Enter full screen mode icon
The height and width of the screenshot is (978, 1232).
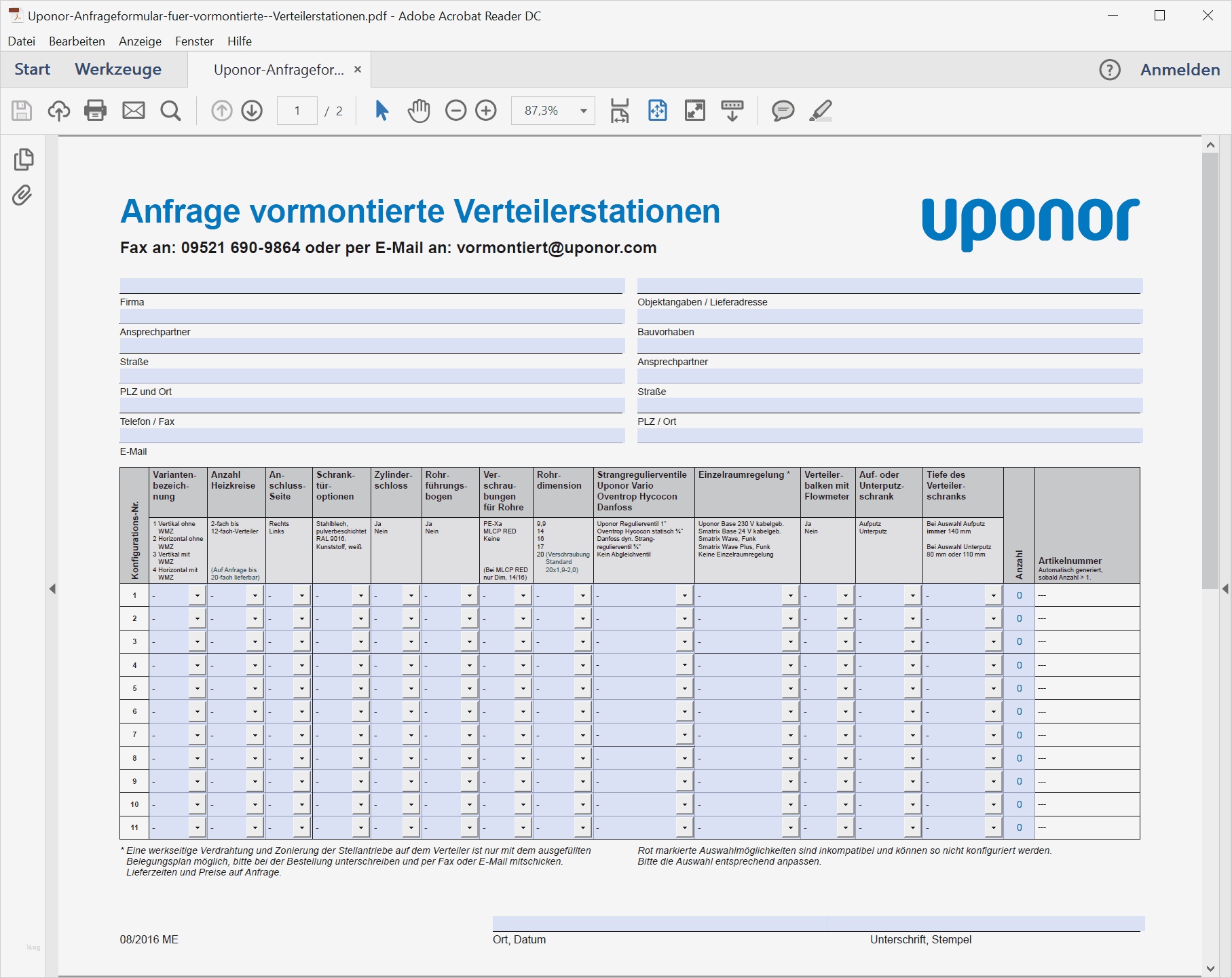695,110
